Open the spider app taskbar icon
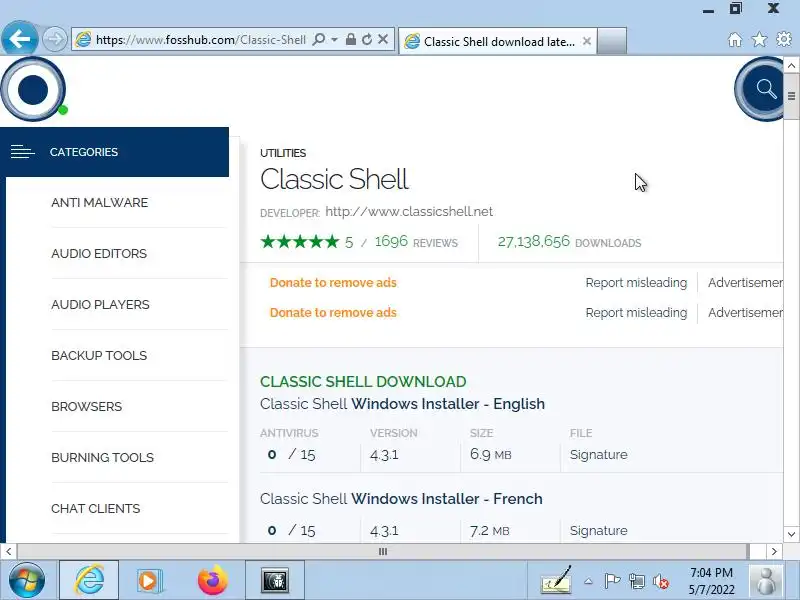Screen dimensions: 800x600 (275, 580)
